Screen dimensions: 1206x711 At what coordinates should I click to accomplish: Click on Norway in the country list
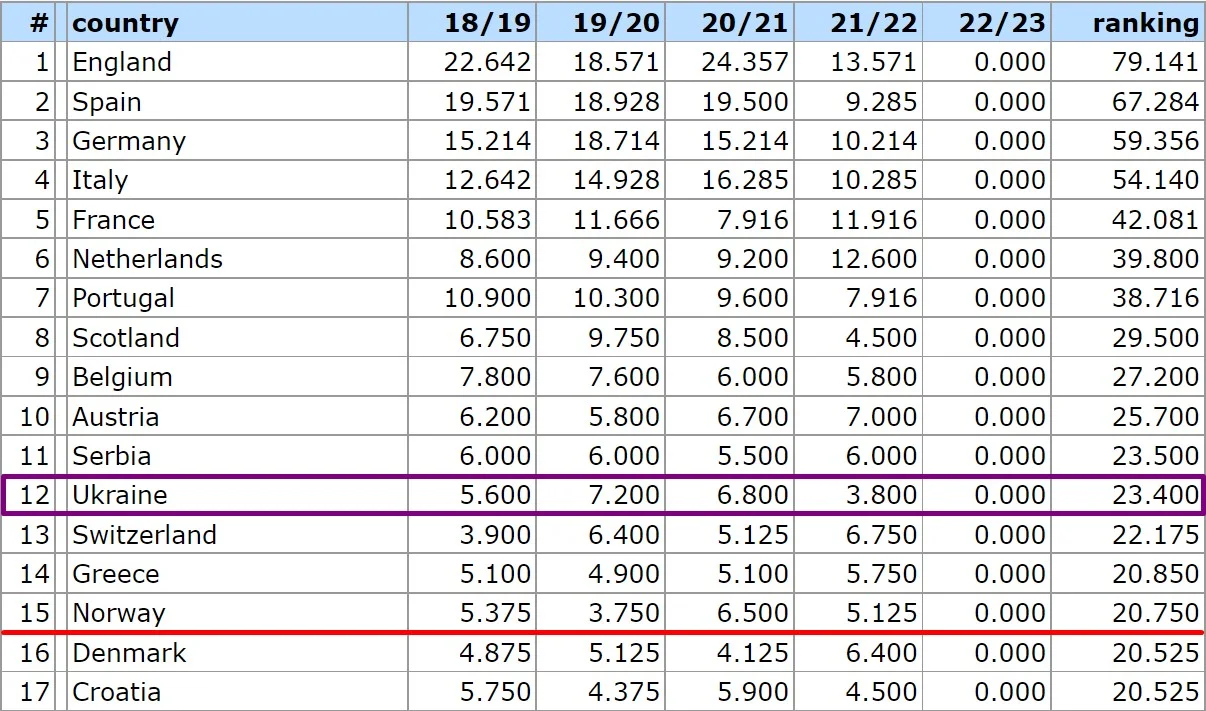pos(118,613)
